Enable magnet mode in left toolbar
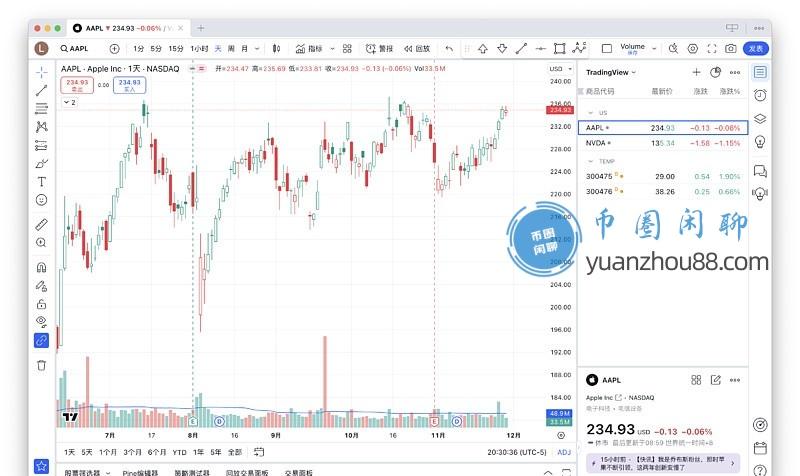The image size is (800, 476). click(x=41, y=267)
